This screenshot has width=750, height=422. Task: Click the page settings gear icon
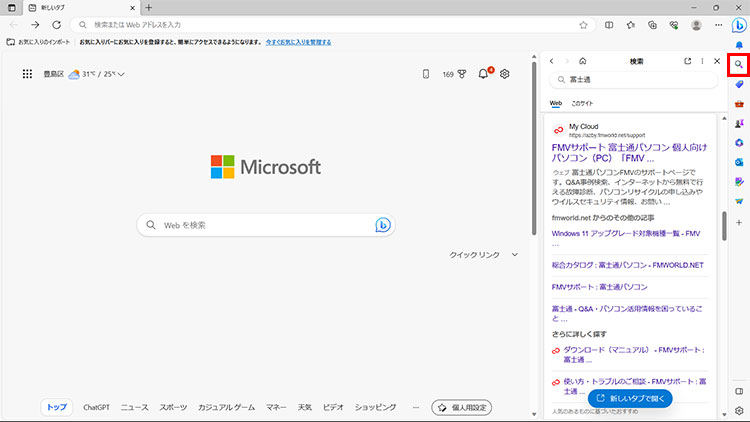click(x=505, y=74)
